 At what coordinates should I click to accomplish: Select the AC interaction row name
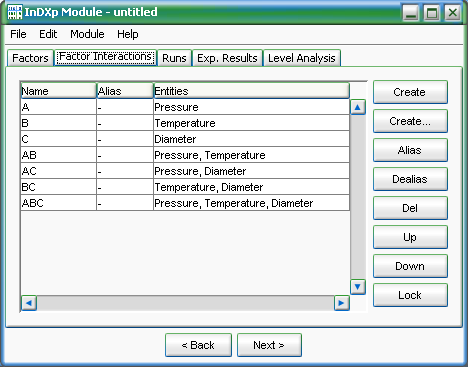pos(58,171)
